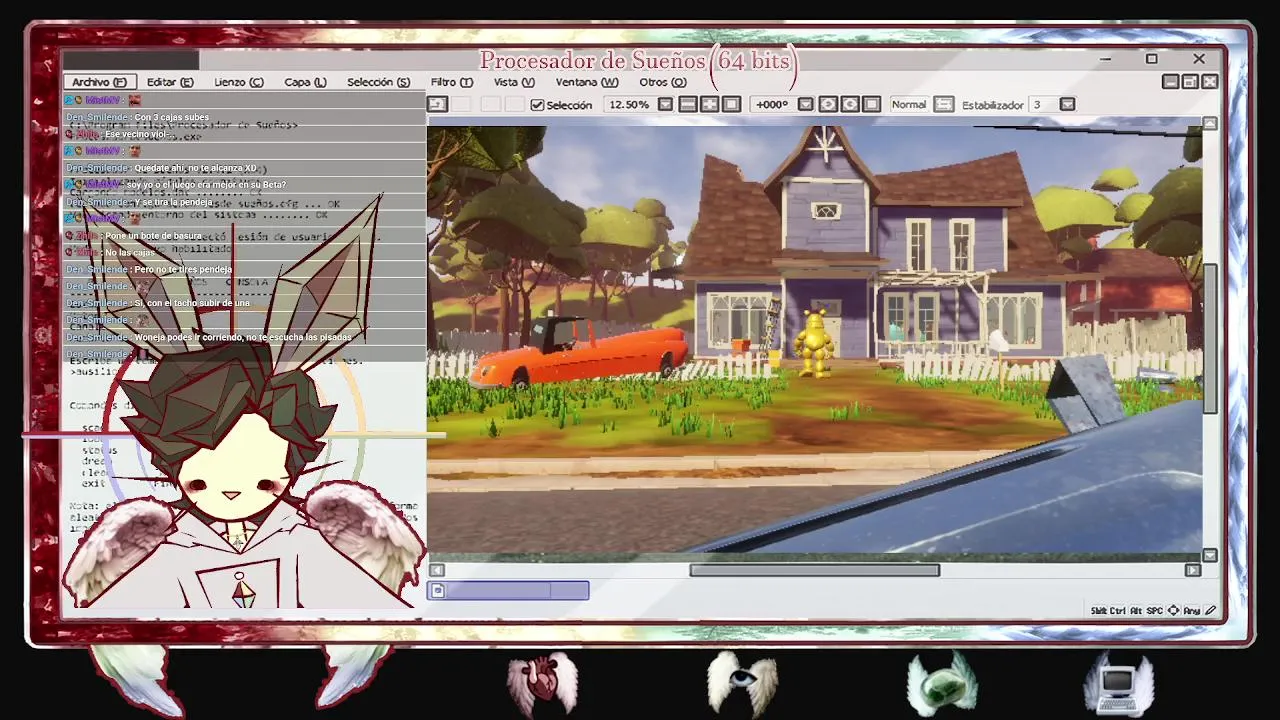Close the inner document window
1280x720 pixels.
[x=1210, y=82]
